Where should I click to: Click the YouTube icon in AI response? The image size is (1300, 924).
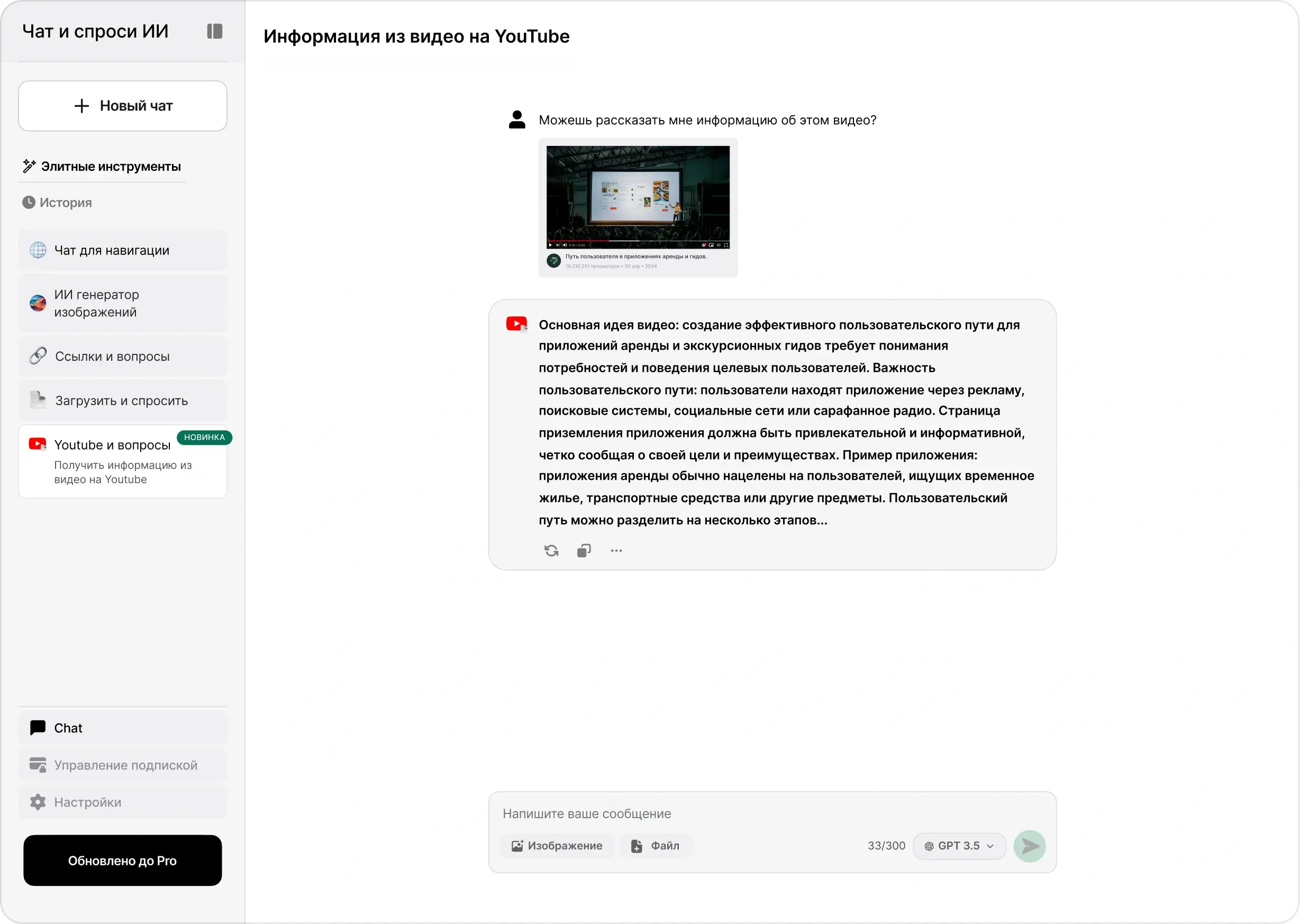tap(517, 324)
